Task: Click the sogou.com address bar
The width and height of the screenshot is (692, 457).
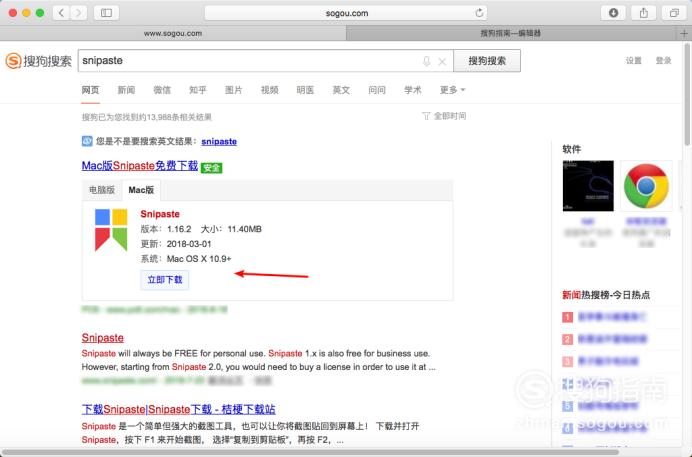Action: point(346,13)
